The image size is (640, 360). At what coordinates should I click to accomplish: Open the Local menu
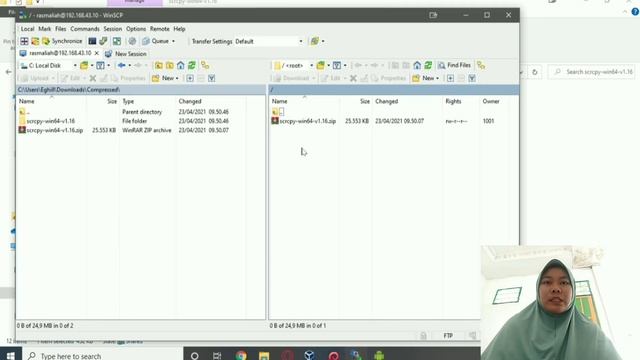[x=27, y=29]
